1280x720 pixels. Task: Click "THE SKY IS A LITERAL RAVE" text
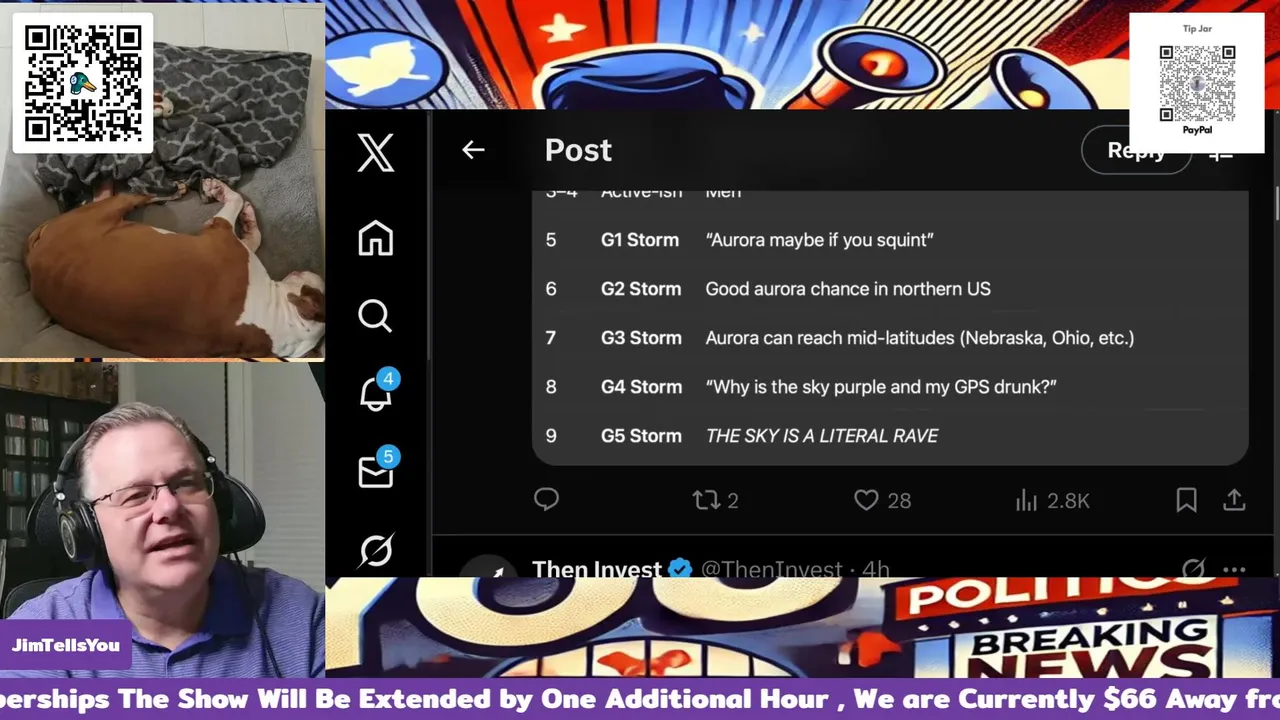click(822, 436)
